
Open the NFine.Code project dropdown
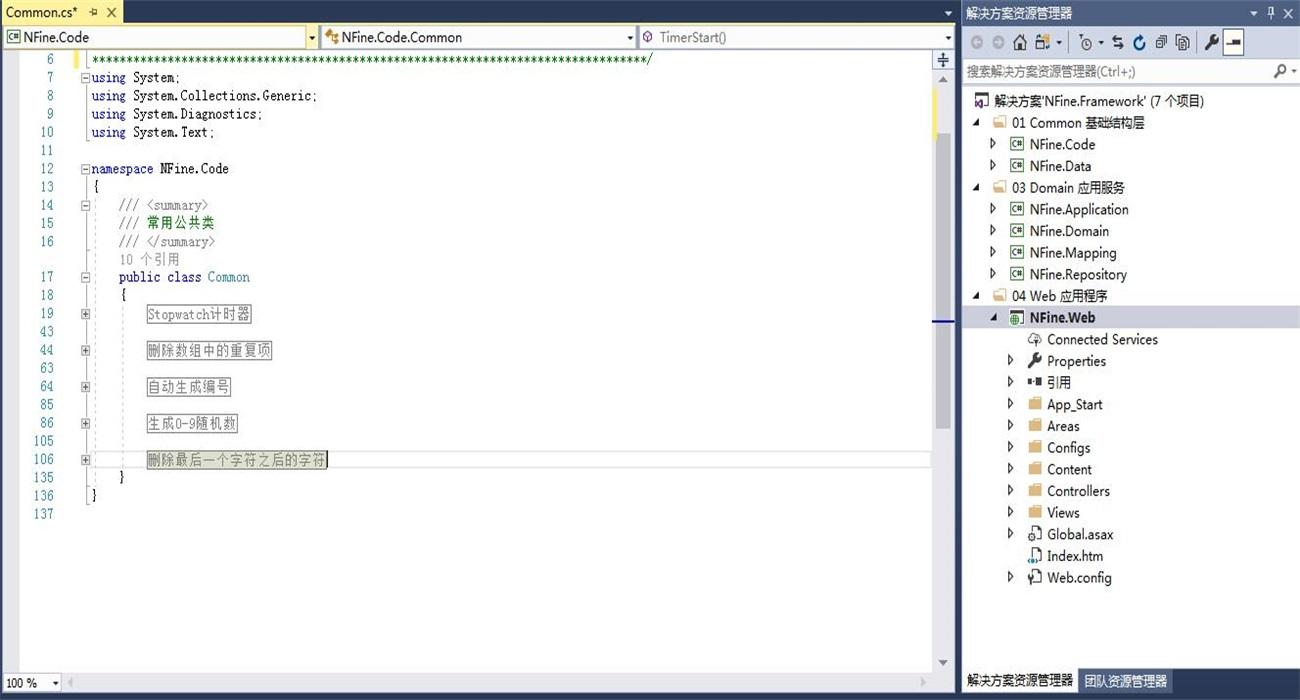point(311,37)
